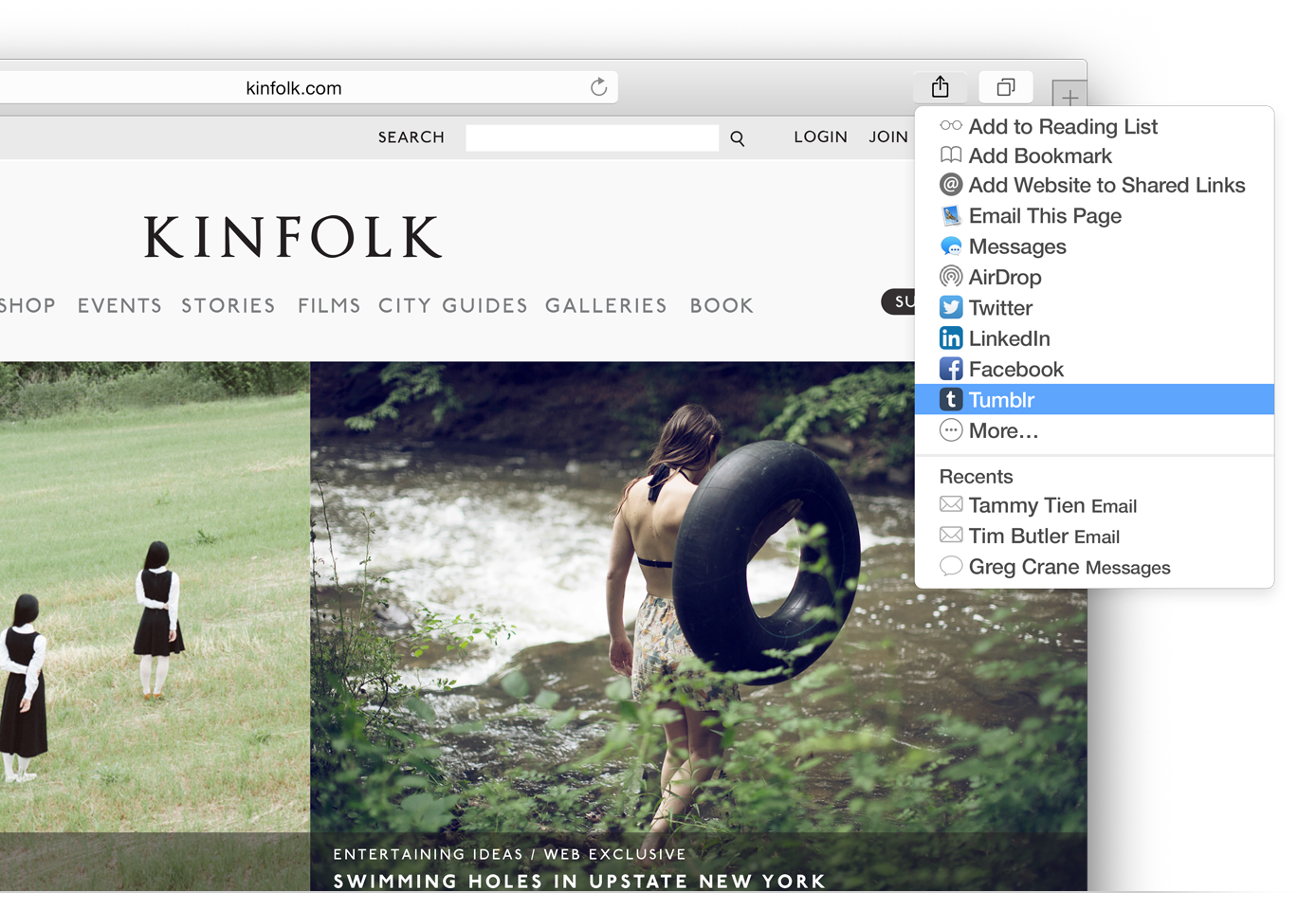Share page via AirDrop entry
The width and height of the screenshot is (1316, 910).
pyautogui.click(x=1094, y=277)
